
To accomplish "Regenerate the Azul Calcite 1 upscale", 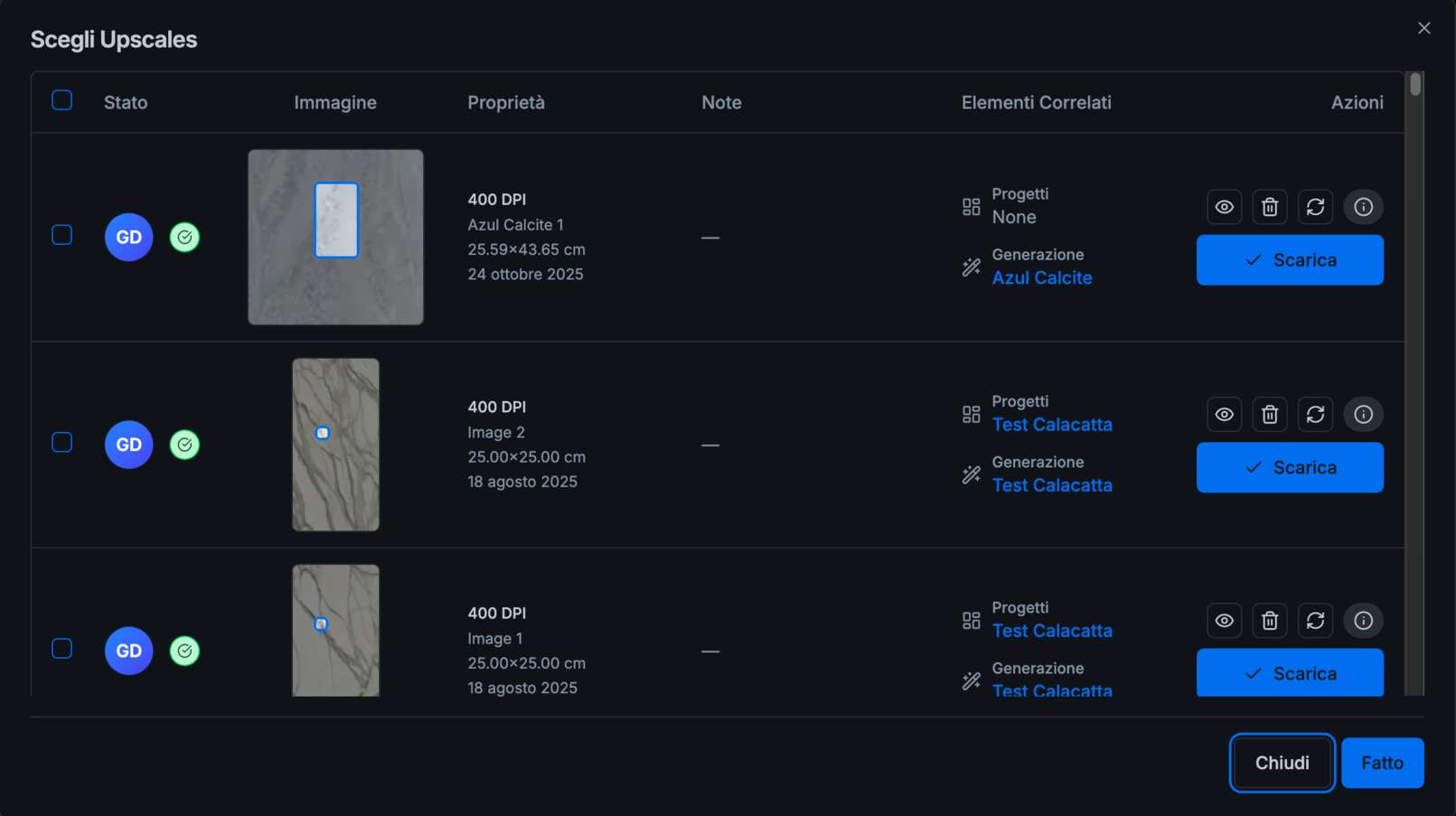I will 1315,207.
